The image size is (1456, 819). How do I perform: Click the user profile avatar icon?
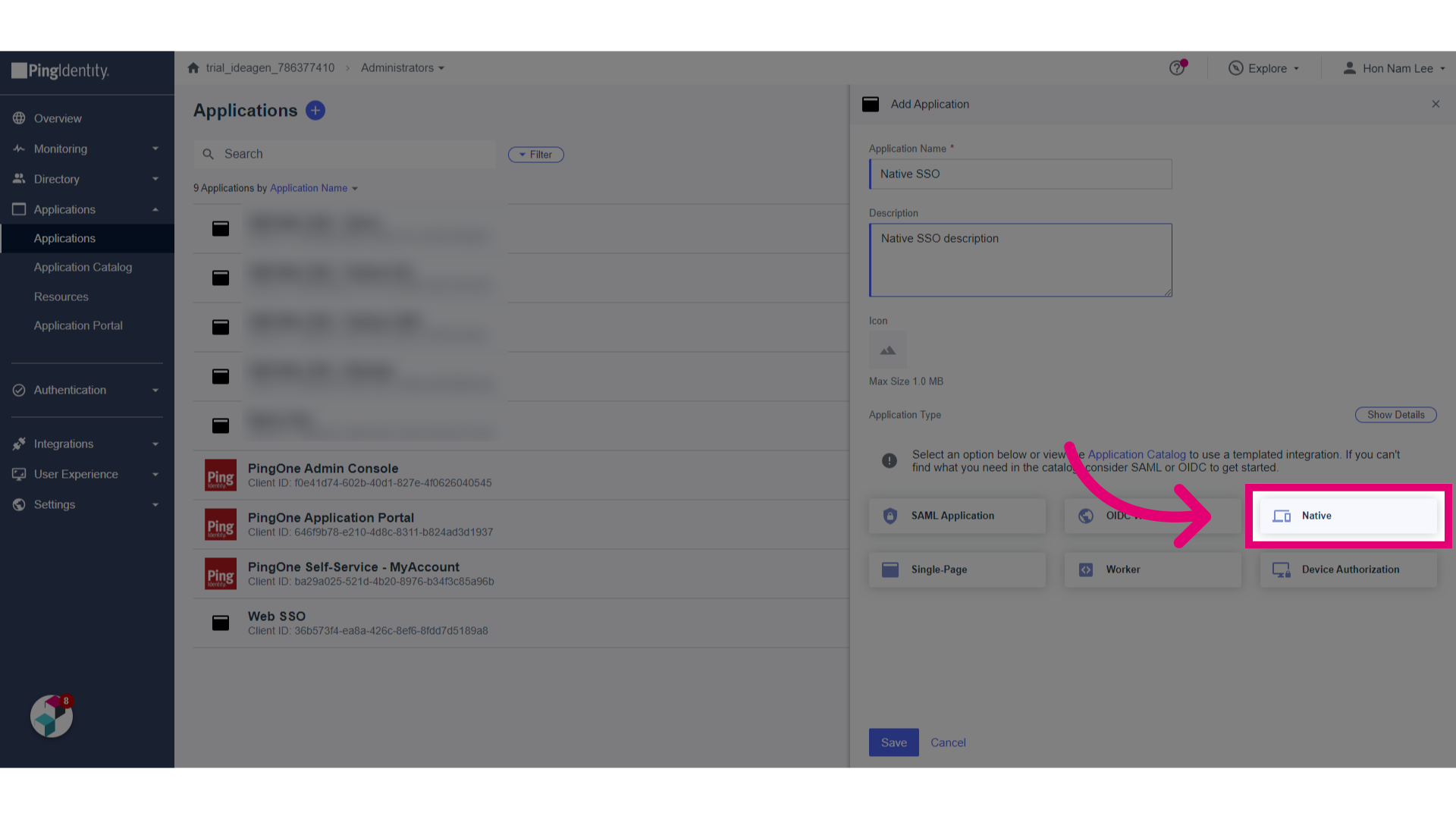[x=1350, y=68]
